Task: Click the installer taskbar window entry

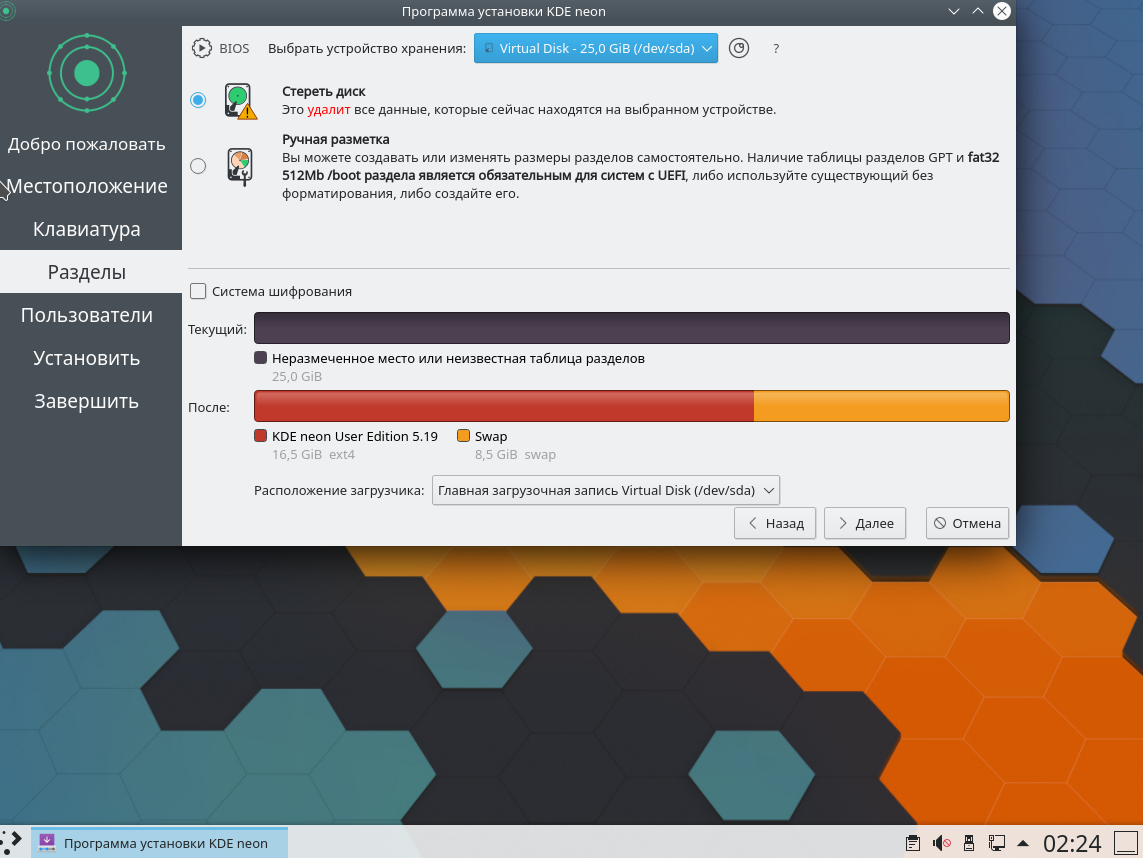Action: pyautogui.click(x=160, y=843)
